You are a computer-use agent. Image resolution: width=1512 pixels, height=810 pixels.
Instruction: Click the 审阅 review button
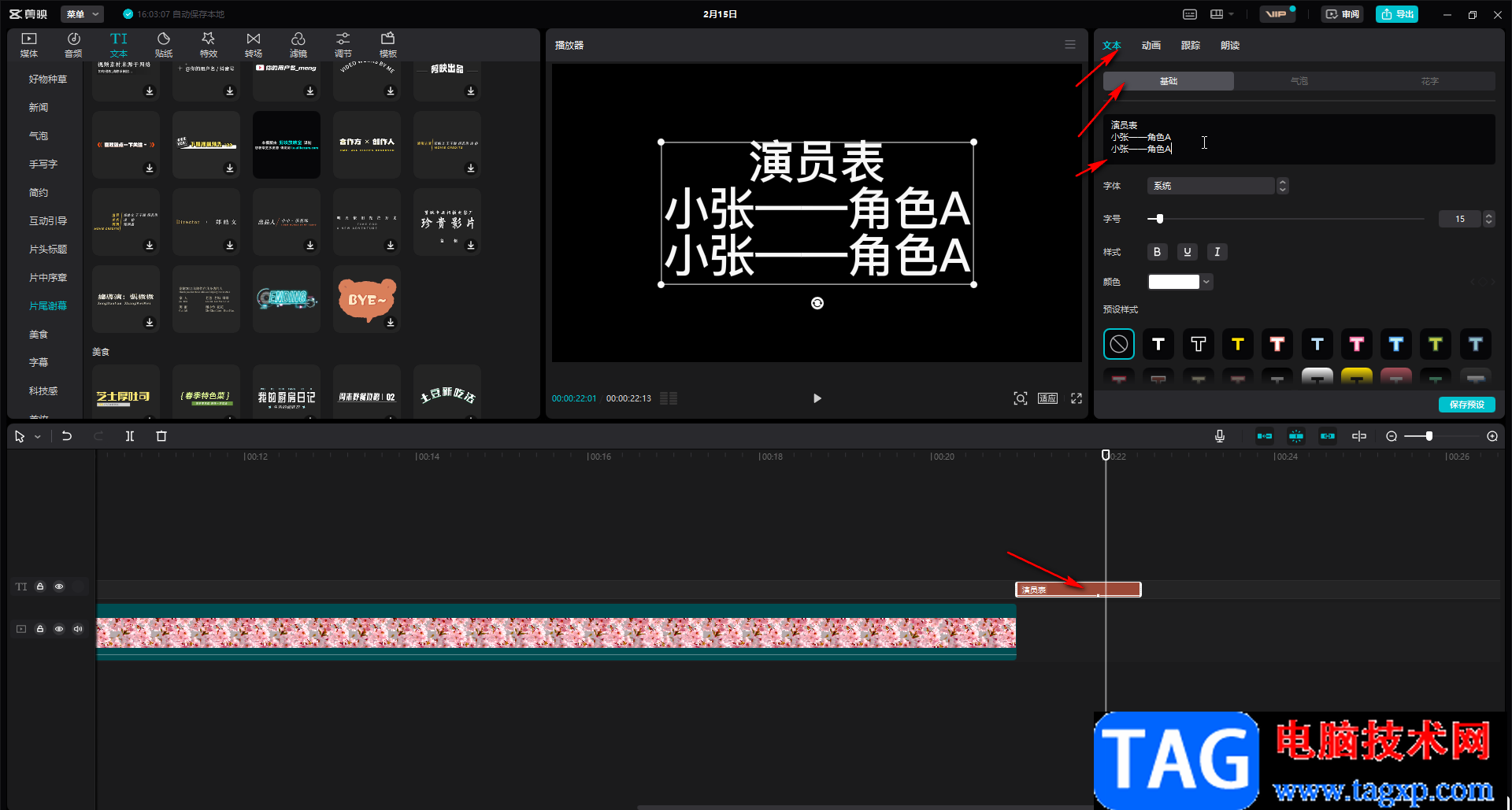[x=1343, y=14]
